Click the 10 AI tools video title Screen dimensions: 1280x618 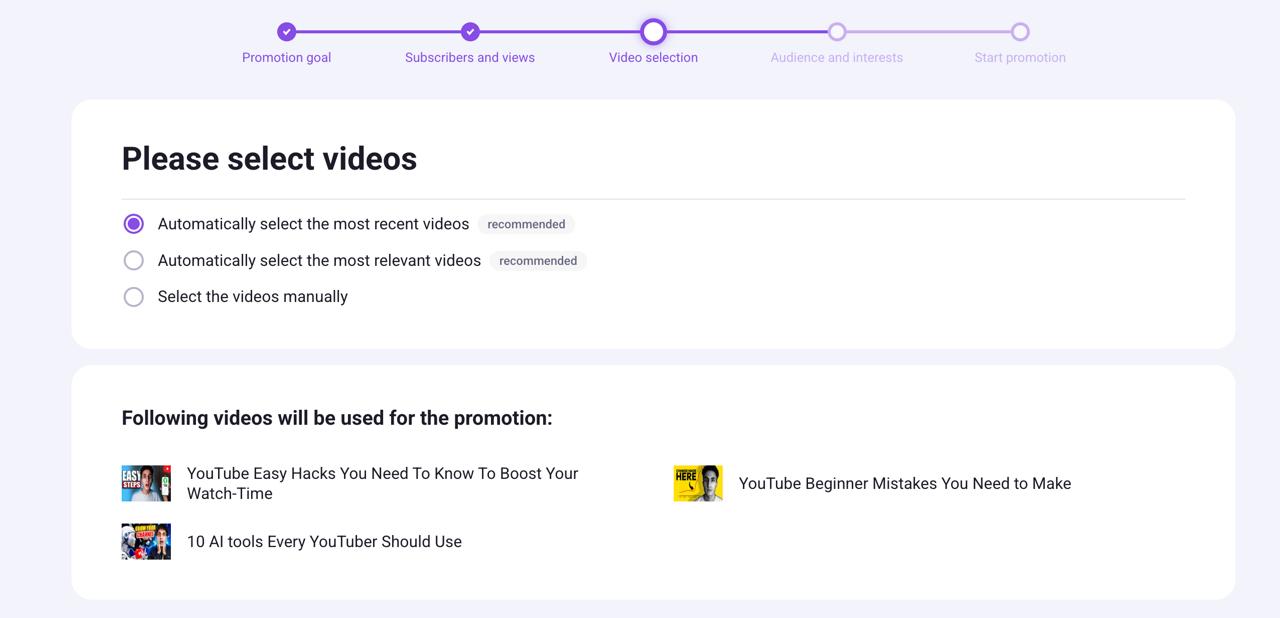pos(324,542)
